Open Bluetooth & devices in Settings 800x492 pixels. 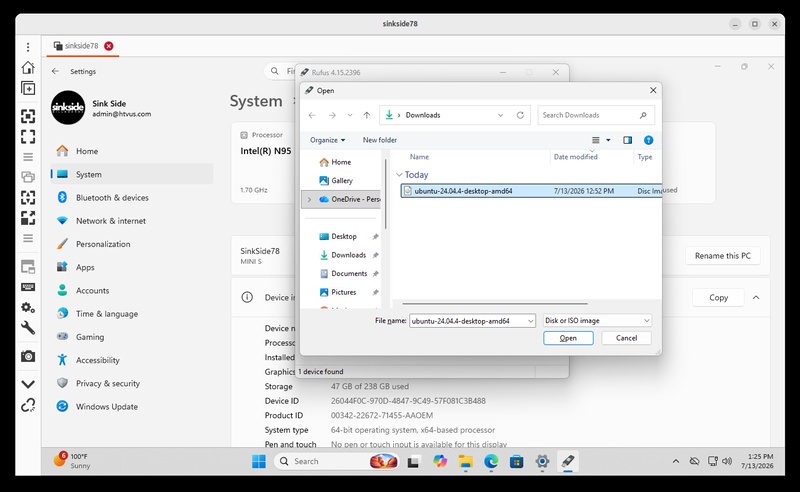(x=132, y=198)
